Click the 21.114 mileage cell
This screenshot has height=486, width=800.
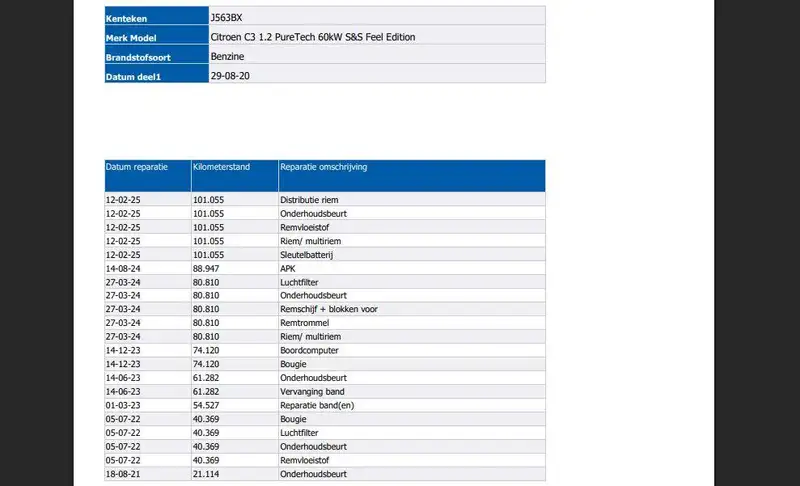pos(207,473)
